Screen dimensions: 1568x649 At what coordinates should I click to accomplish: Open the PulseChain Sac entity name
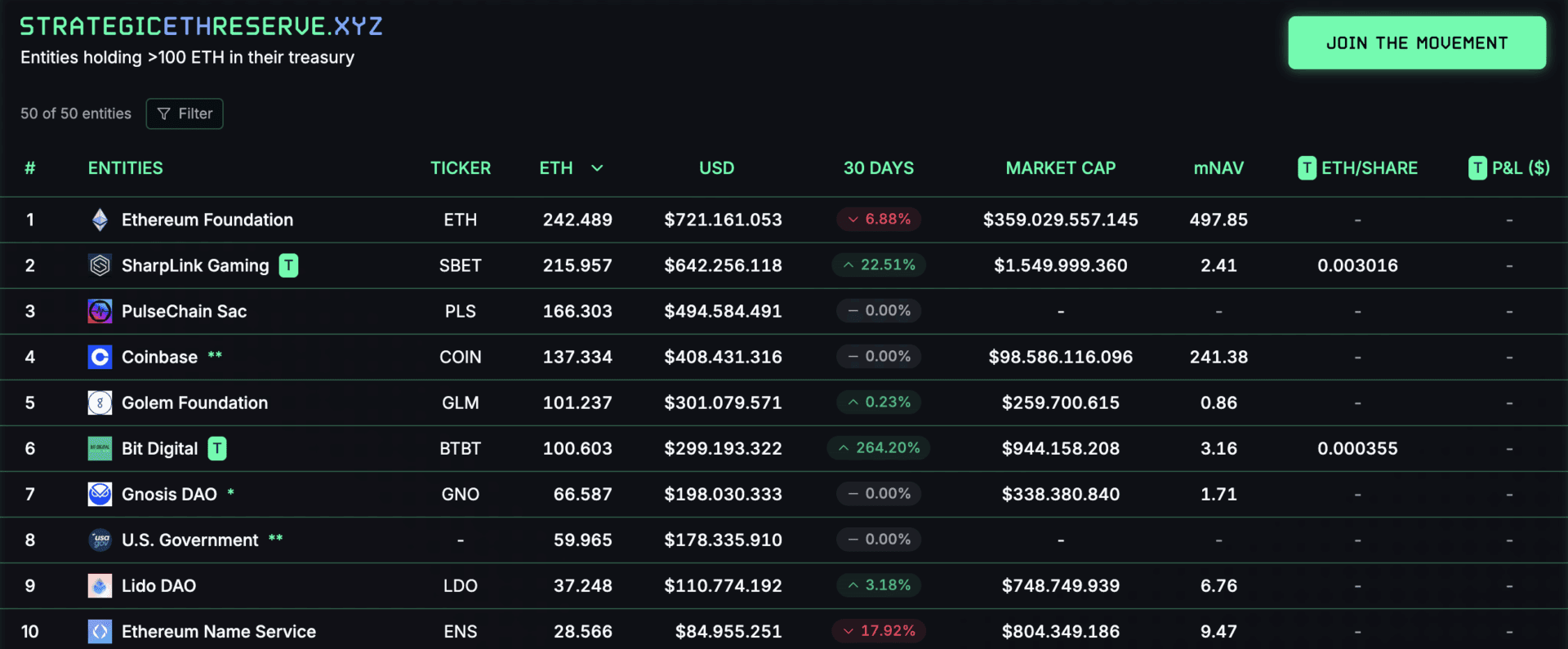pyautogui.click(x=184, y=311)
